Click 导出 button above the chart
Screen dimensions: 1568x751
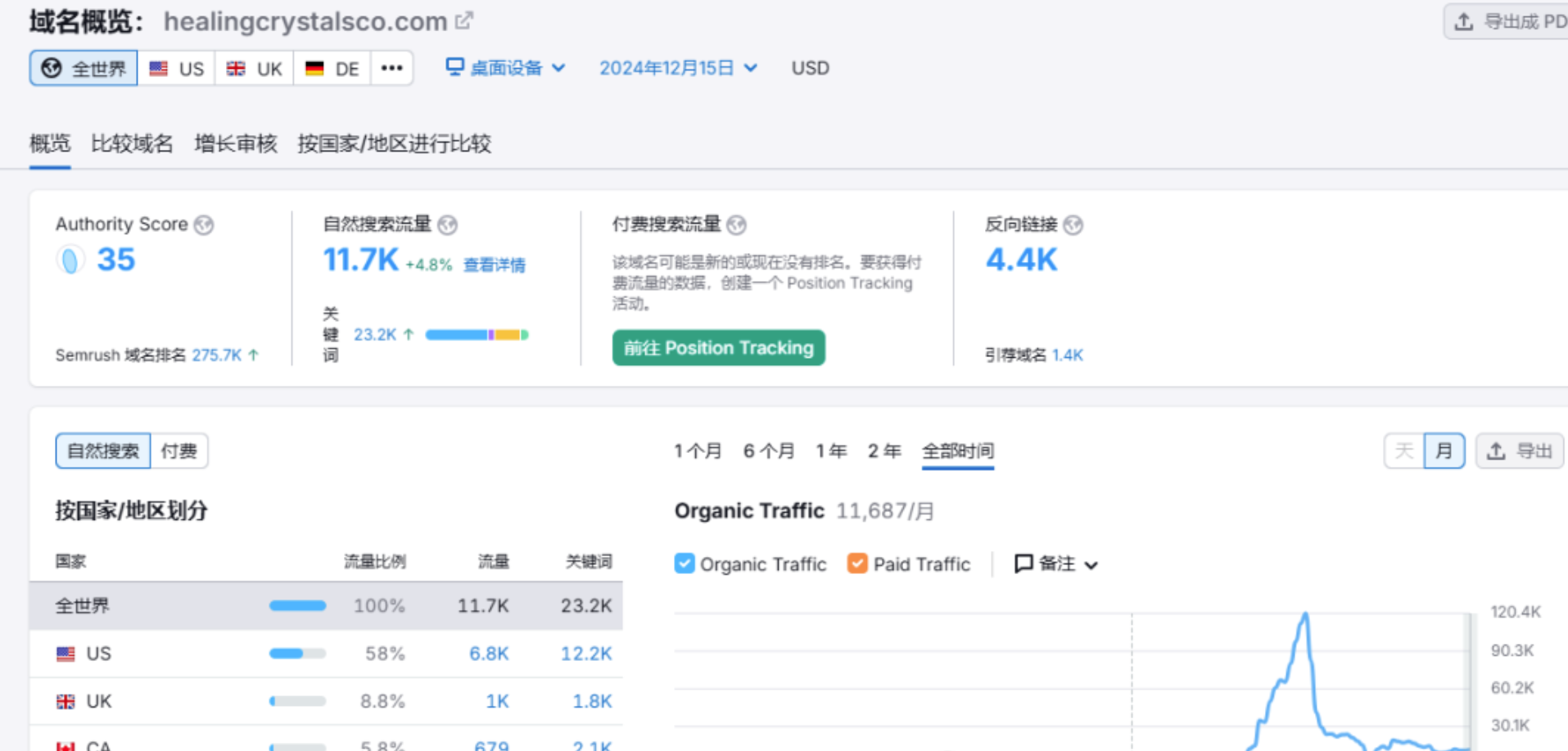click(1521, 451)
